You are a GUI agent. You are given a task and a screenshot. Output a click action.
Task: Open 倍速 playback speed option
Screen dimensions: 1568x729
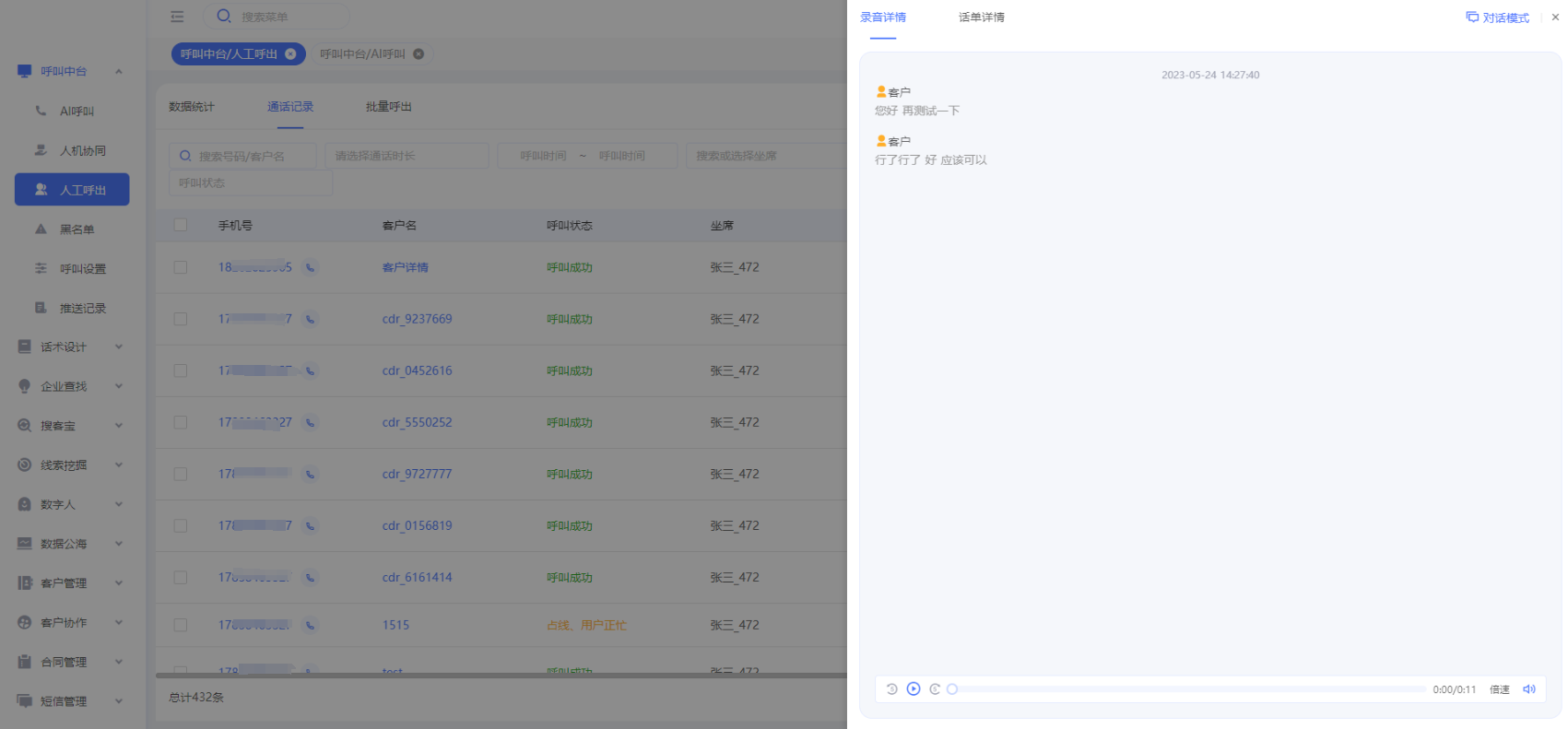click(x=1499, y=689)
